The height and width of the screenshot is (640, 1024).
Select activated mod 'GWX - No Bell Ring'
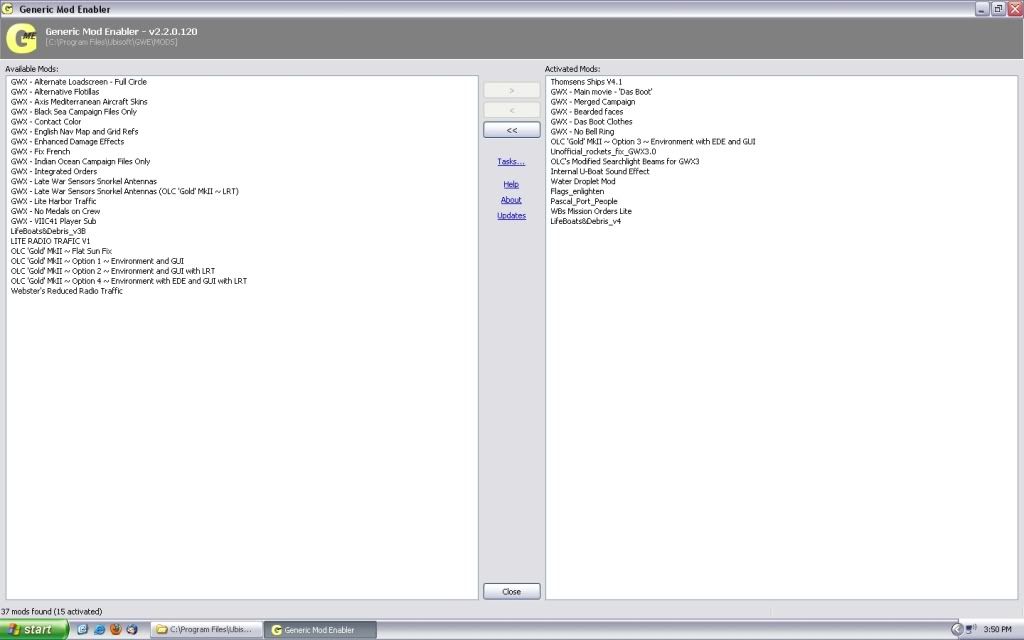[x=583, y=131]
